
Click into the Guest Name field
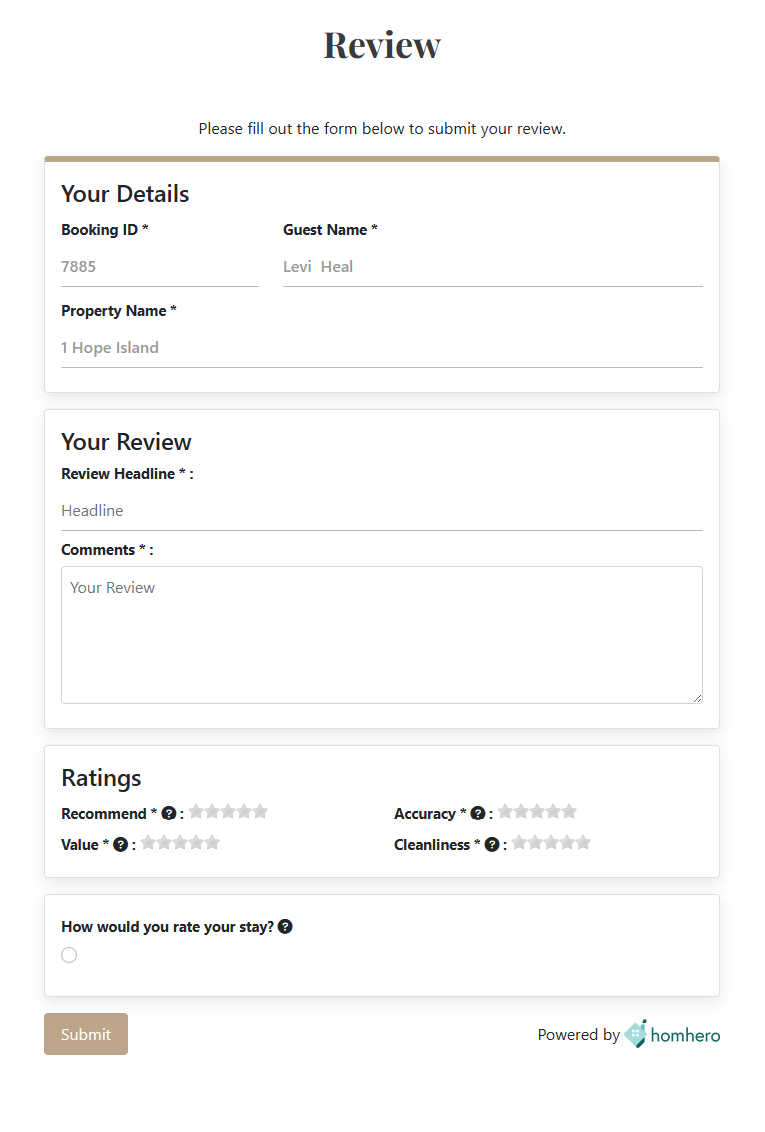pos(492,267)
